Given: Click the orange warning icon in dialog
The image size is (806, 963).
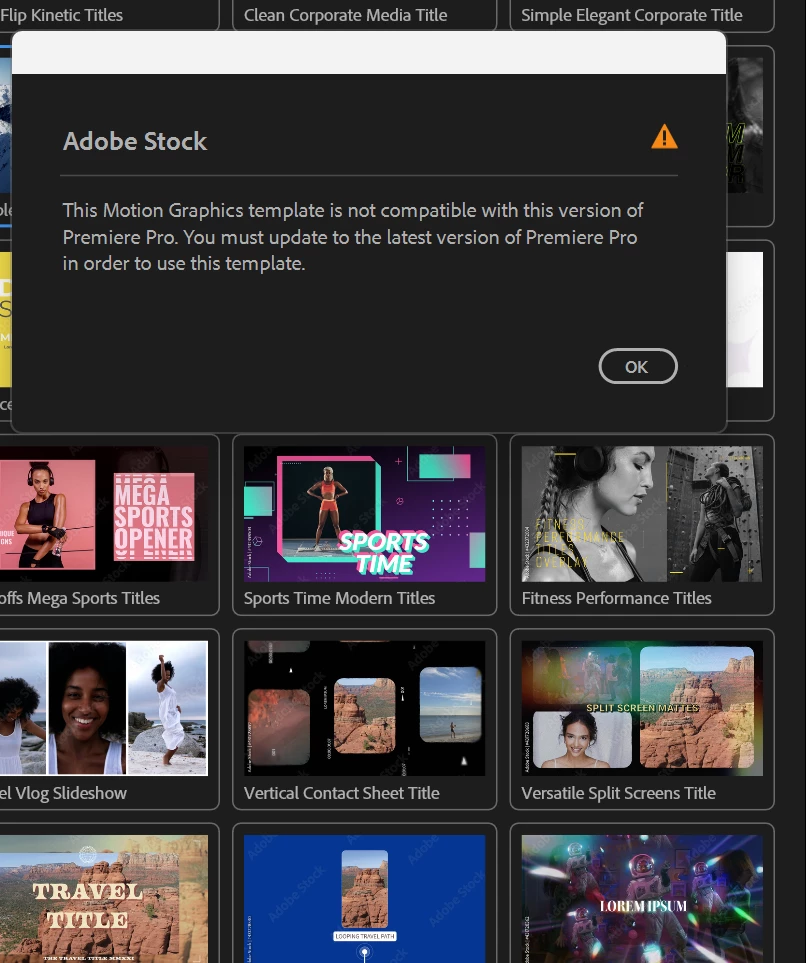Looking at the screenshot, I should [x=664, y=137].
